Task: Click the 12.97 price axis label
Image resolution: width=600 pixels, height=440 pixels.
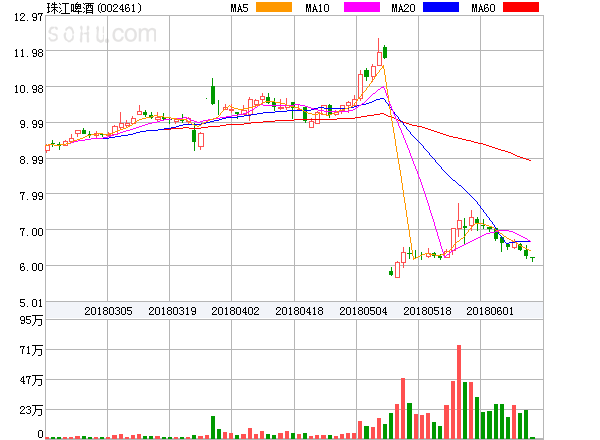Action: [28, 17]
